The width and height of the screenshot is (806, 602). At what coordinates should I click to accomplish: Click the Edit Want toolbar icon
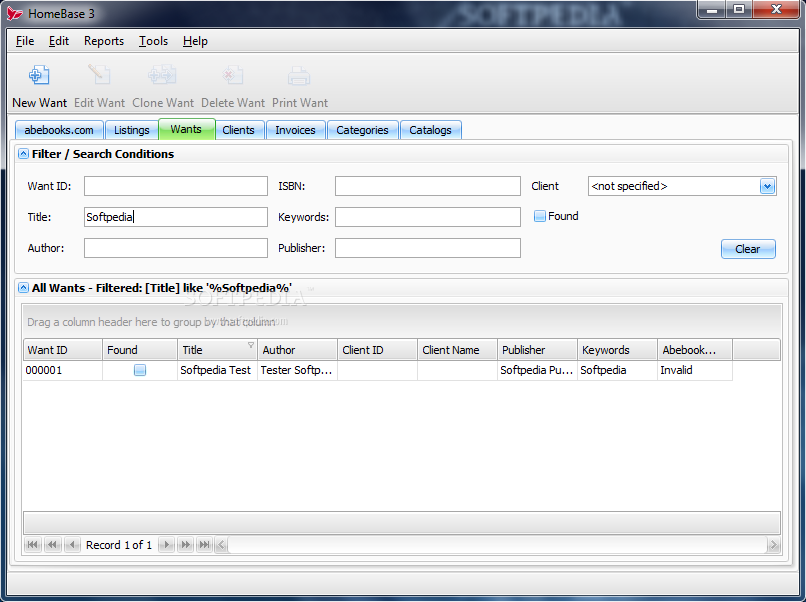[x=99, y=76]
